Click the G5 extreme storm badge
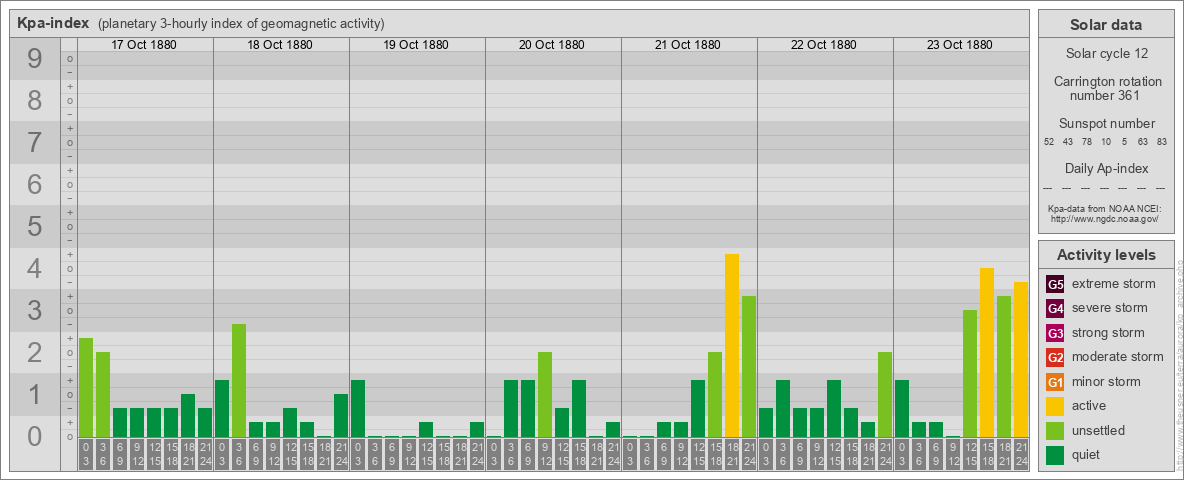 [1055, 284]
